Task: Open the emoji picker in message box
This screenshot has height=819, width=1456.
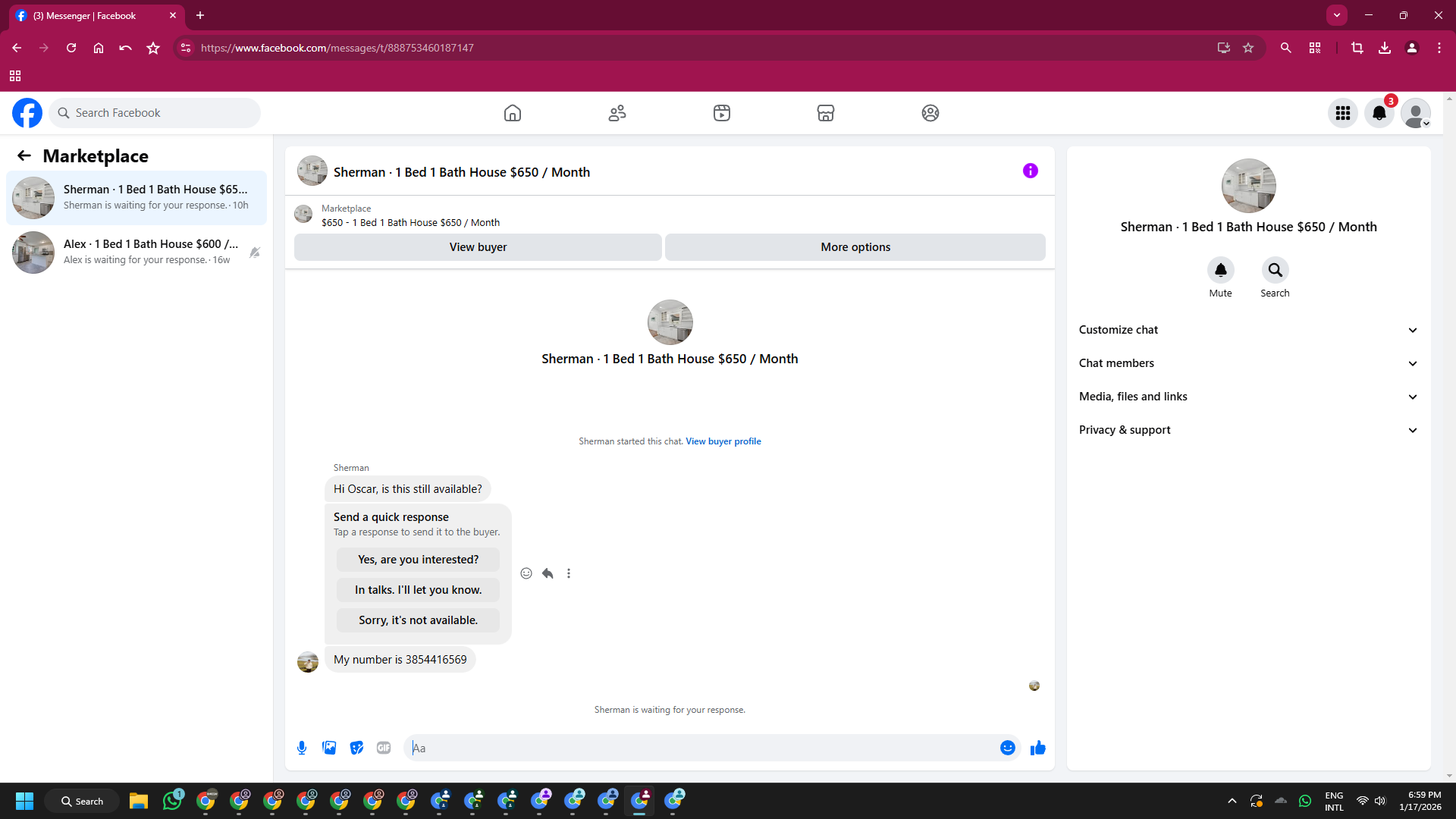Action: (1007, 748)
